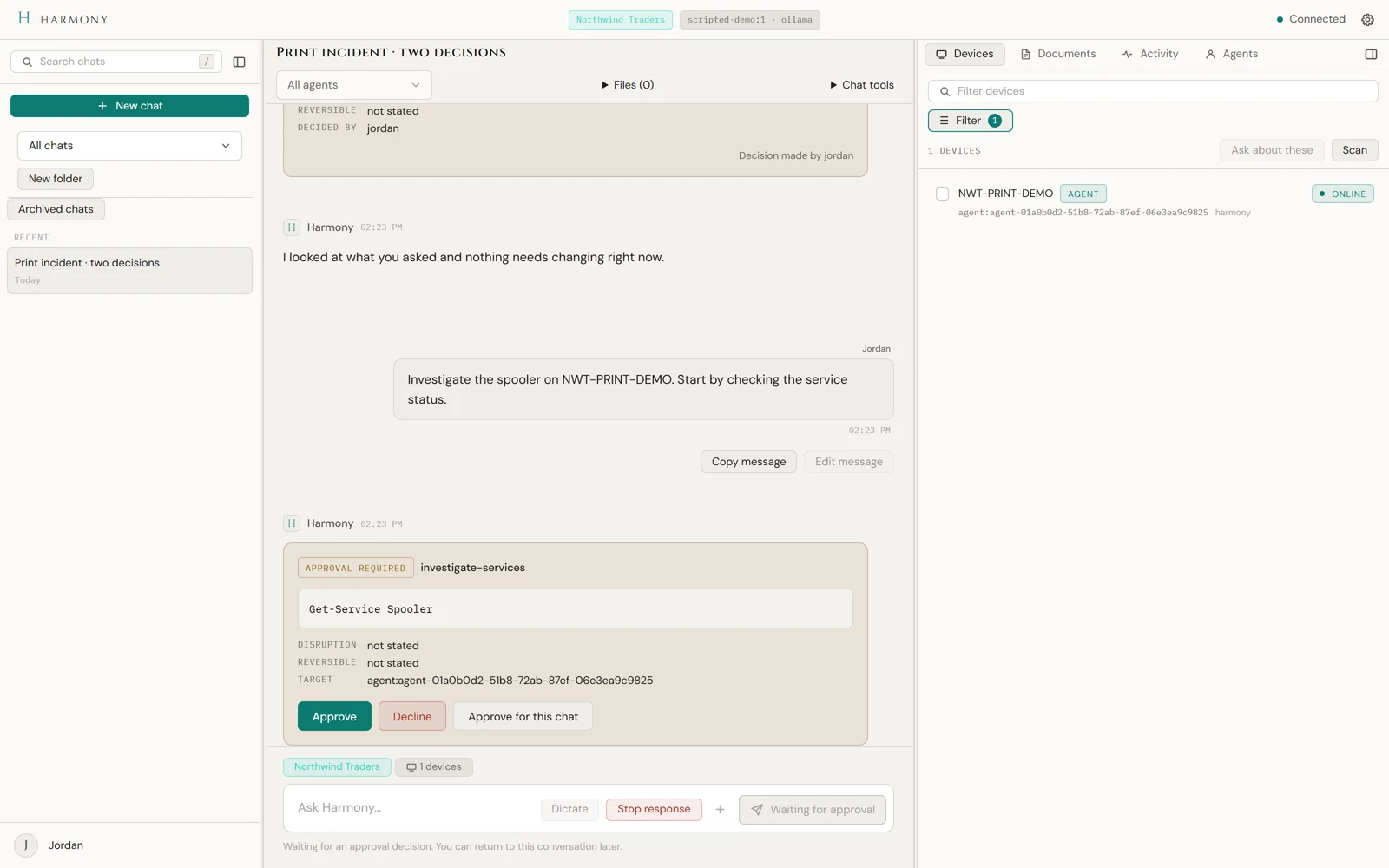Click the Ask Harmony message input

pos(411,808)
